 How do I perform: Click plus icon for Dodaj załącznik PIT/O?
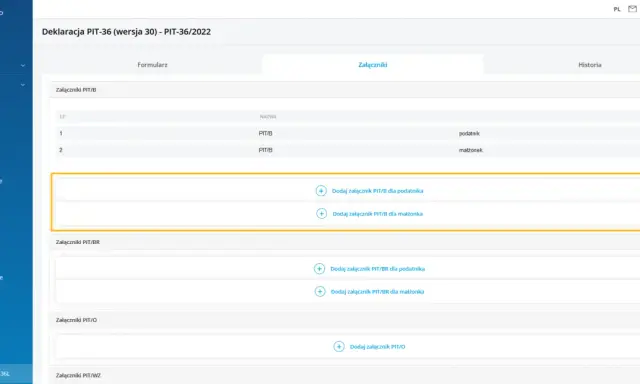(x=339, y=346)
